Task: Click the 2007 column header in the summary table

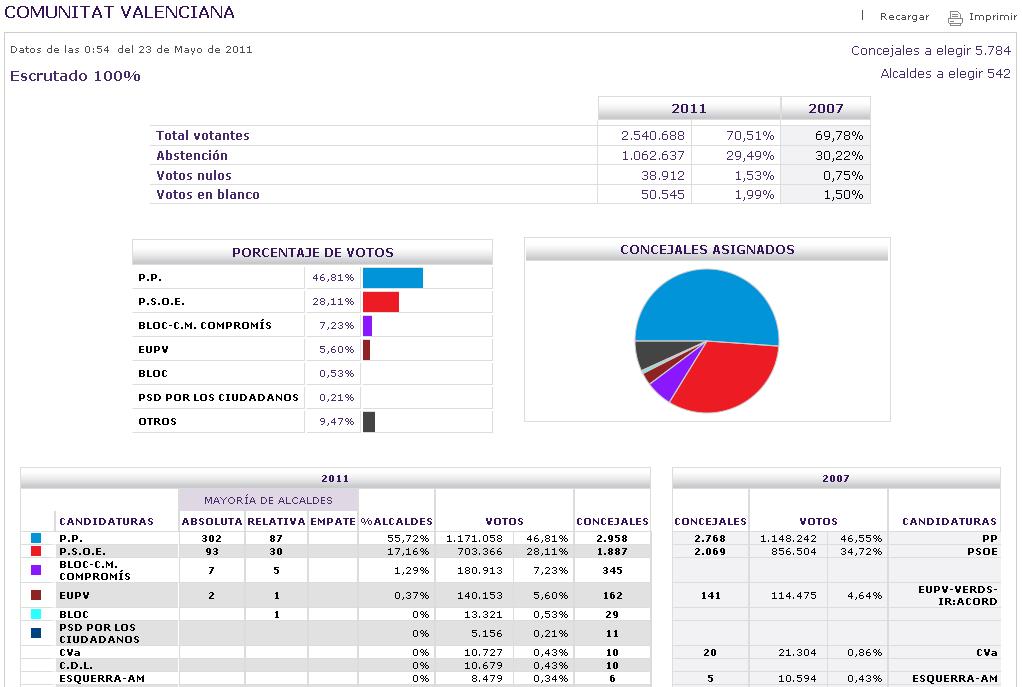Action: click(824, 108)
